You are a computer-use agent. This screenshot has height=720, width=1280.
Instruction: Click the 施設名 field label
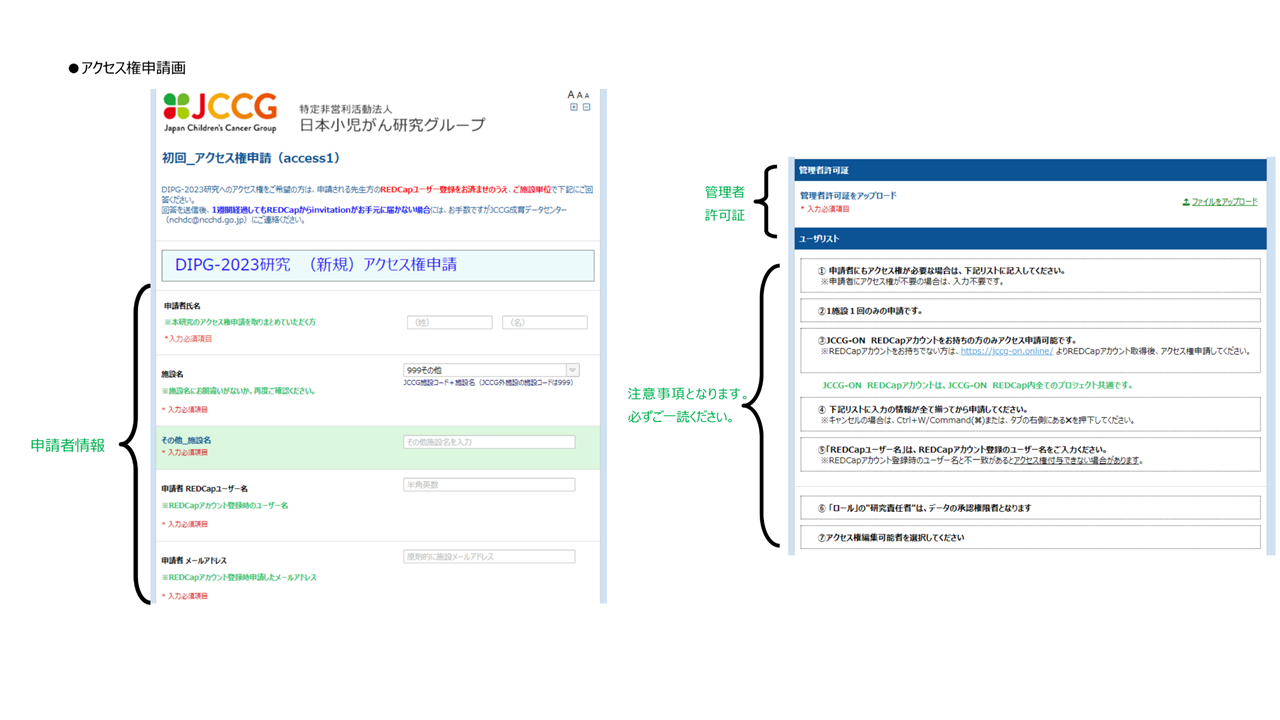tap(172, 374)
